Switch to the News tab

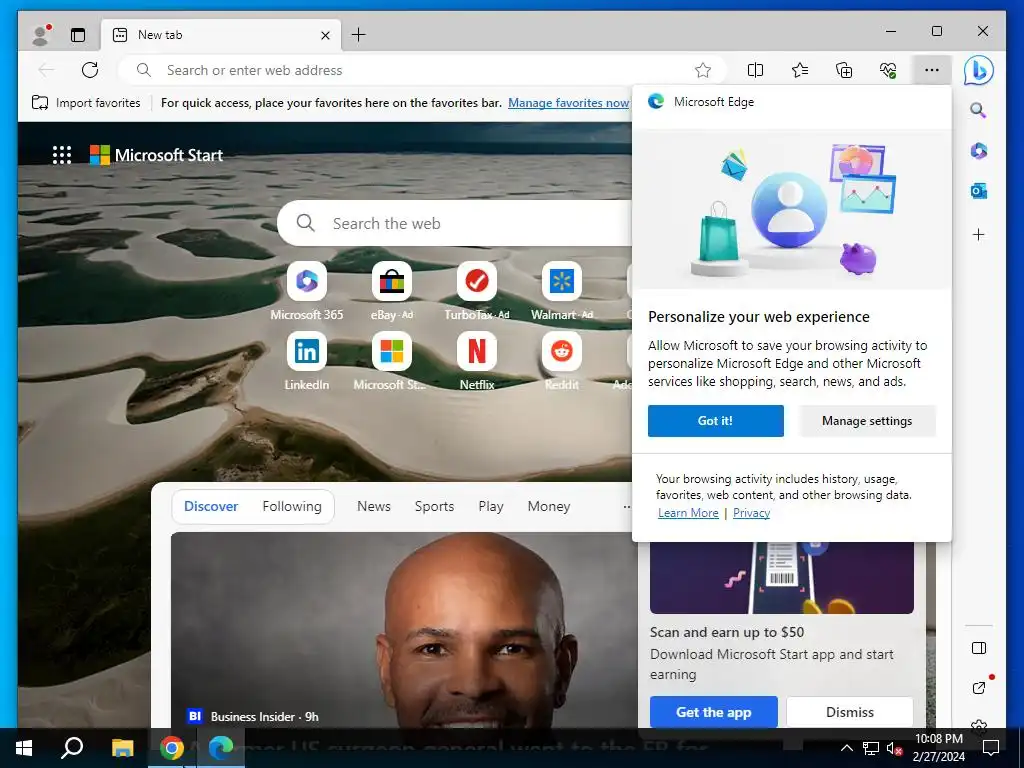(374, 506)
